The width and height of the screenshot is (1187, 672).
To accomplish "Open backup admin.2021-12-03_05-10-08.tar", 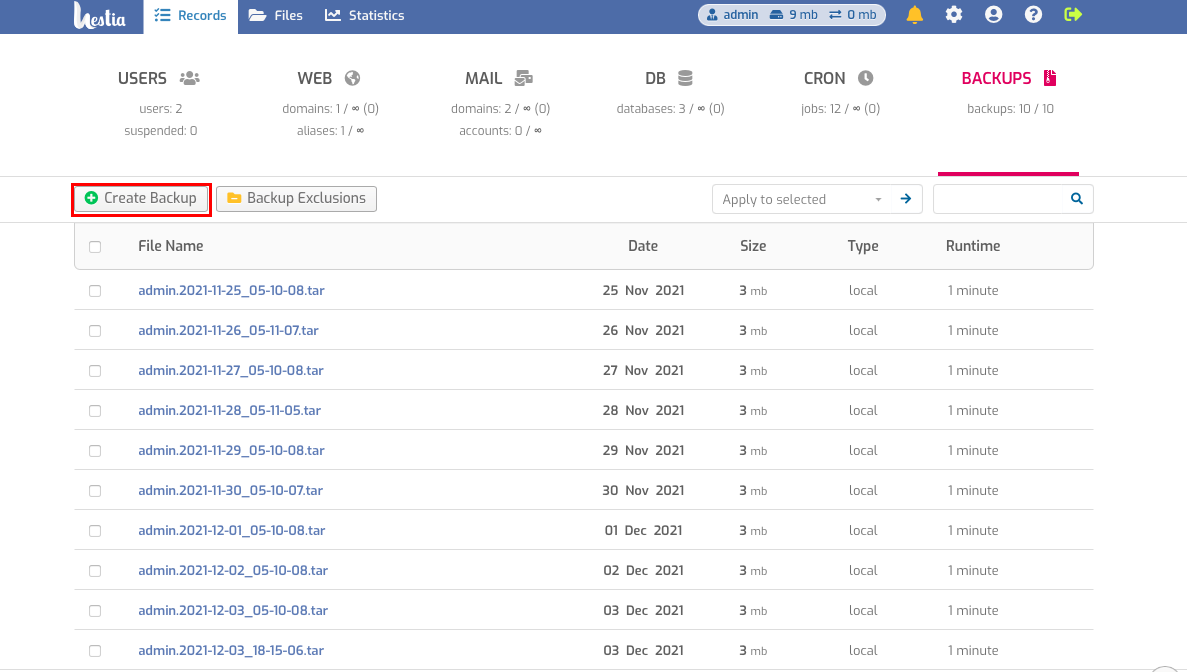I will [x=232, y=611].
